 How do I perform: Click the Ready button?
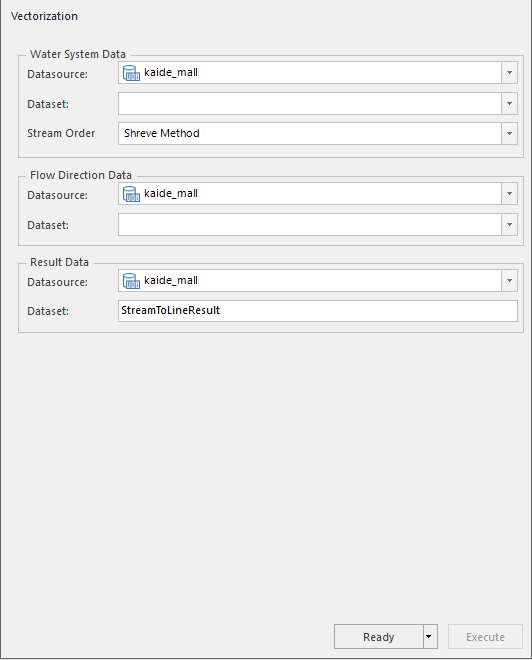click(x=378, y=636)
